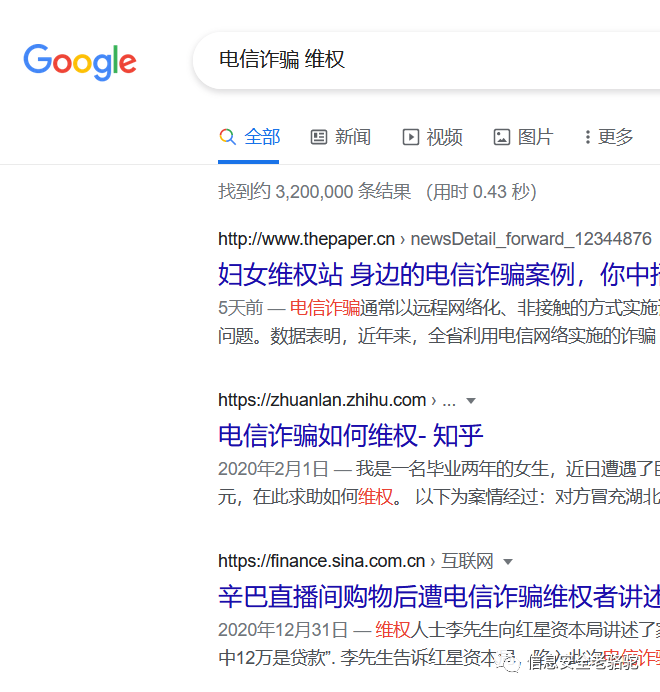Click the zhuanlan.zhihu.com result URL
The image size is (660, 692).
[x=322, y=400]
